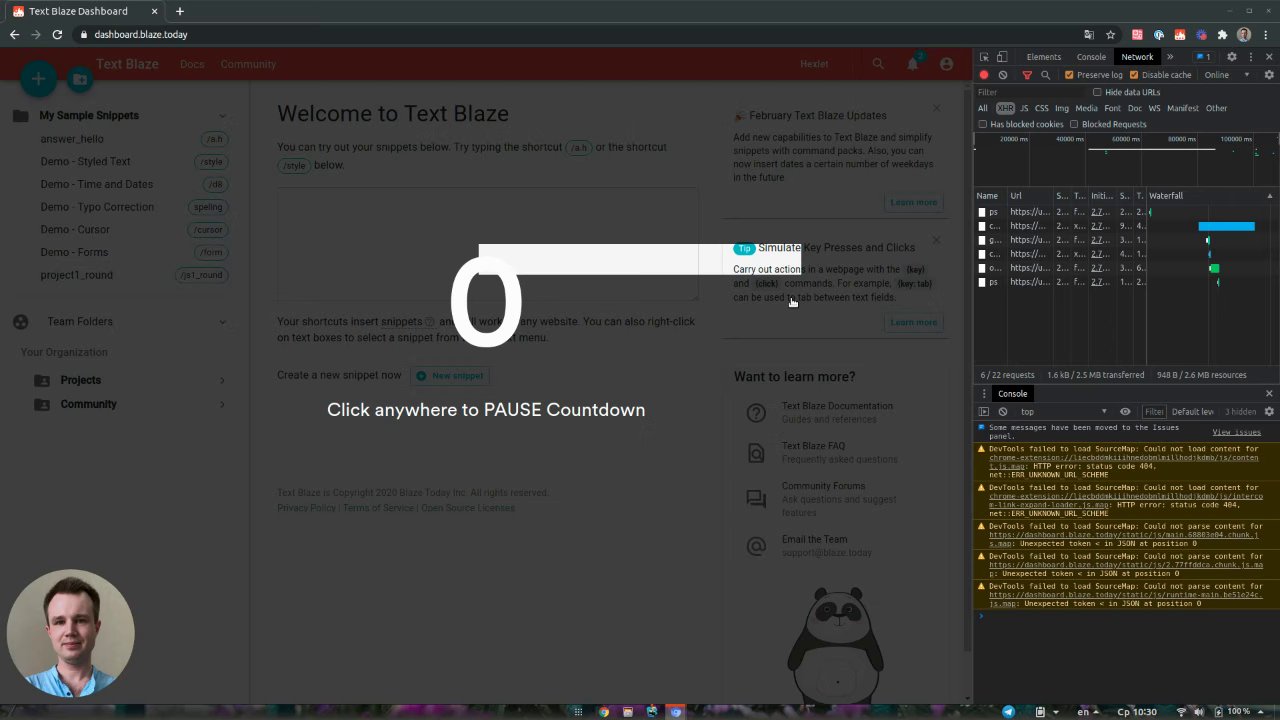Open the Privacy Policy footer link
Viewport: 1280px width, 720px height.
306,508
